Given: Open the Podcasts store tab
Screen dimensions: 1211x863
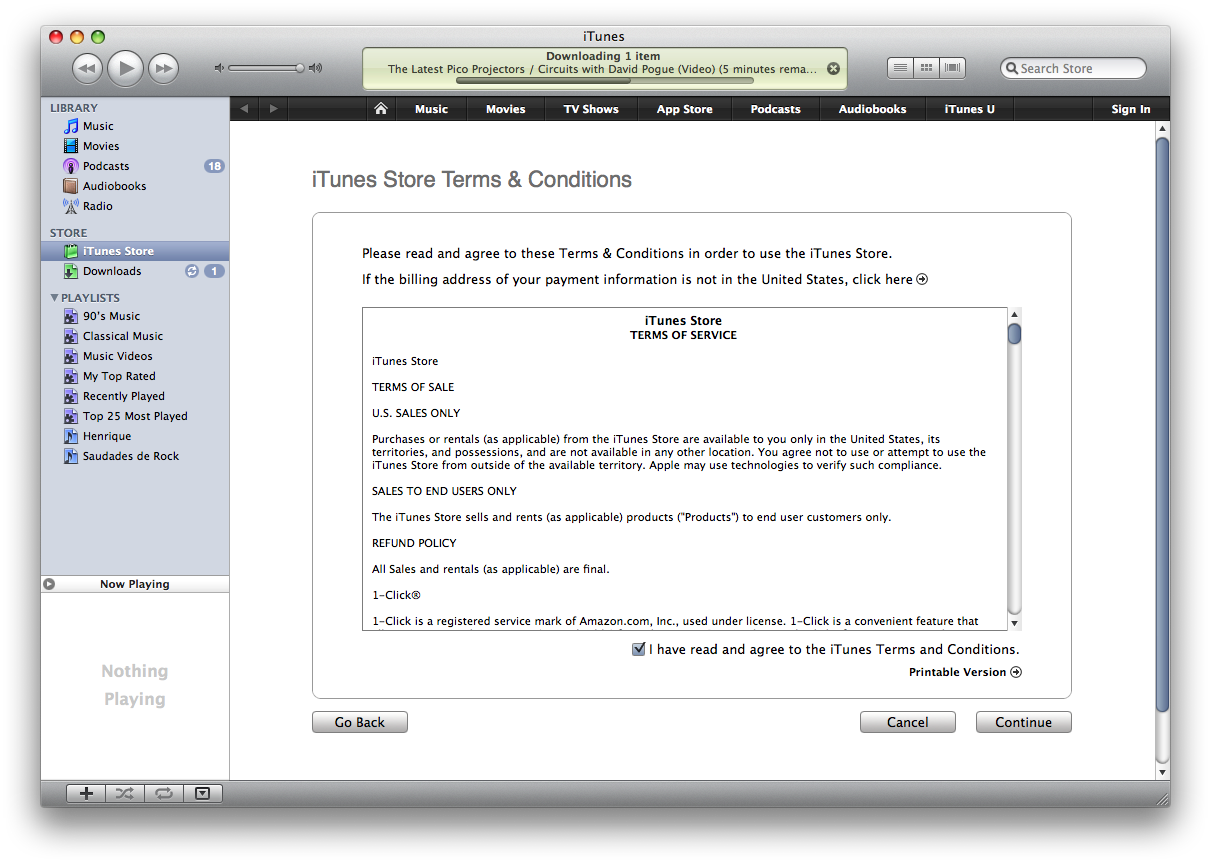Looking at the screenshot, I should pyautogui.click(x=775, y=109).
